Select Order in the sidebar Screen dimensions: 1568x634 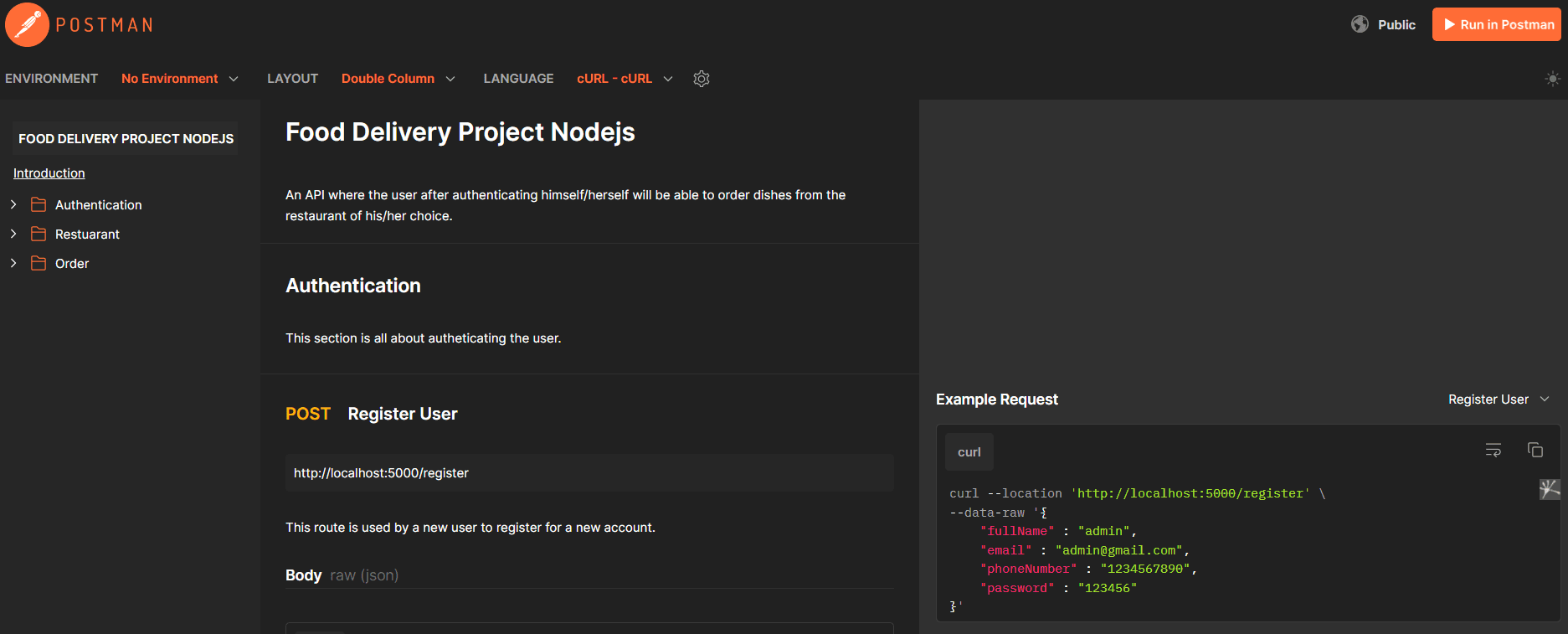pos(72,264)
